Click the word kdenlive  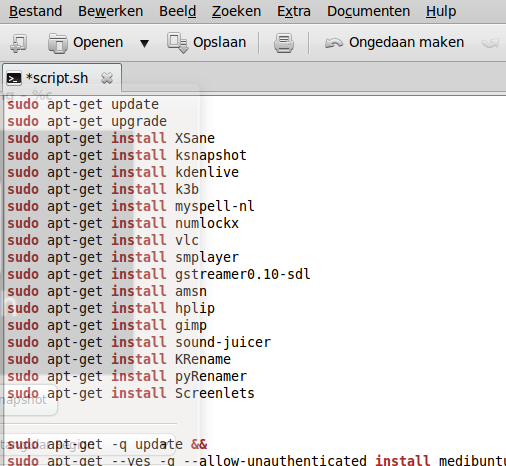click(207, 172)
